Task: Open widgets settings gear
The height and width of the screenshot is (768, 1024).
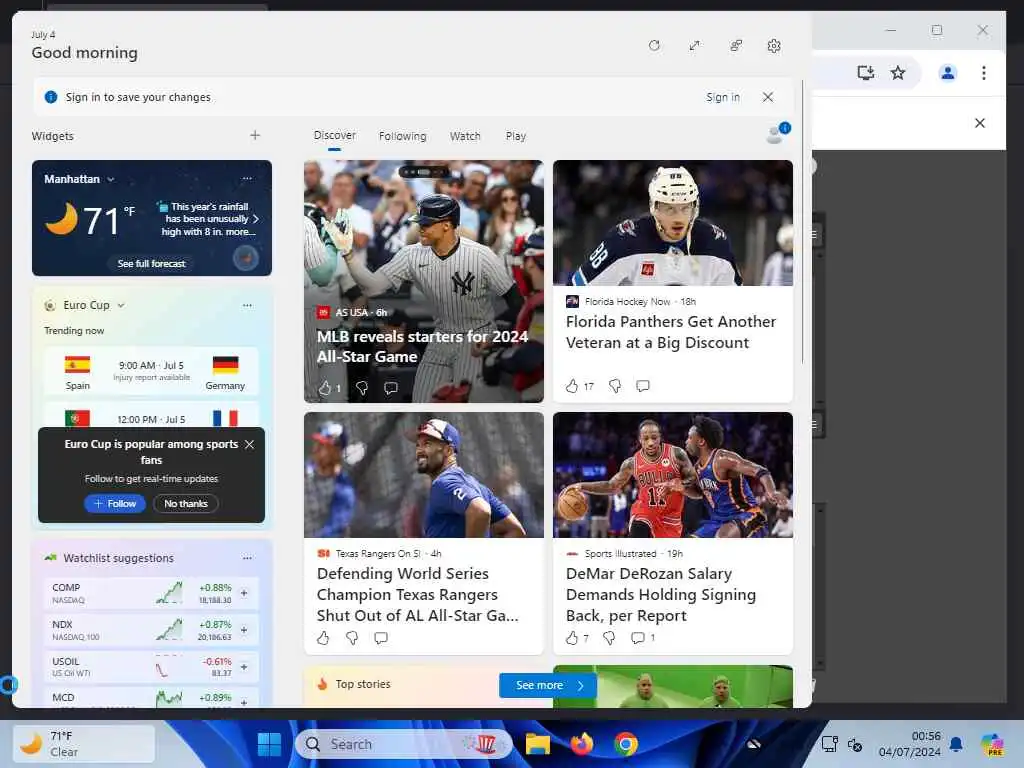Action: click(x=774, y=46)
